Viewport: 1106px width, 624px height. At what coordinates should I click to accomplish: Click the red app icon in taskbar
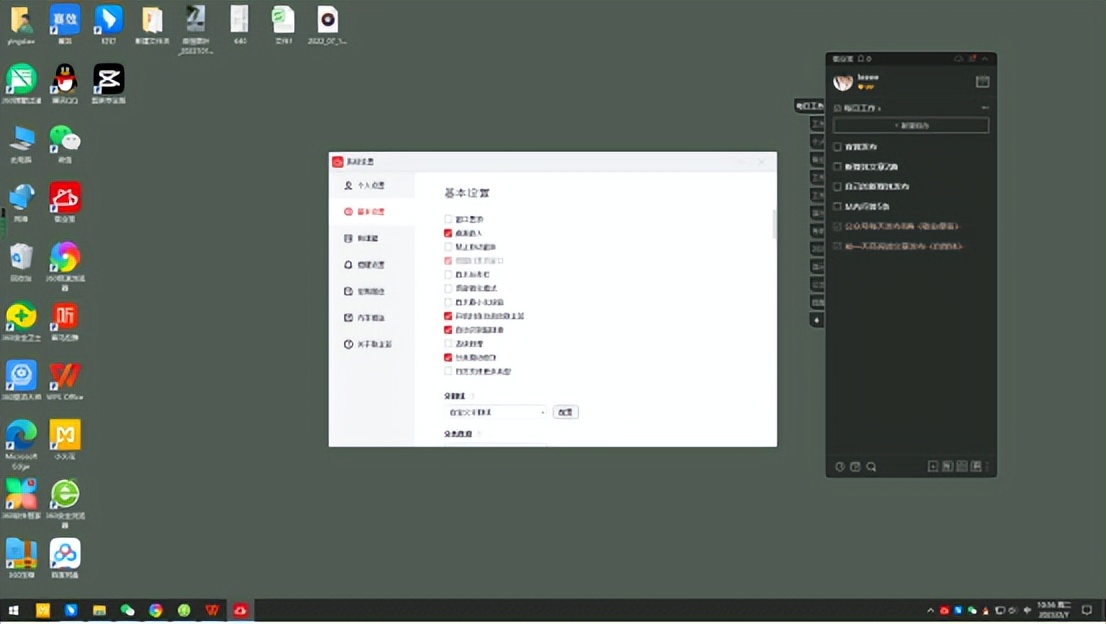point(241,610)
